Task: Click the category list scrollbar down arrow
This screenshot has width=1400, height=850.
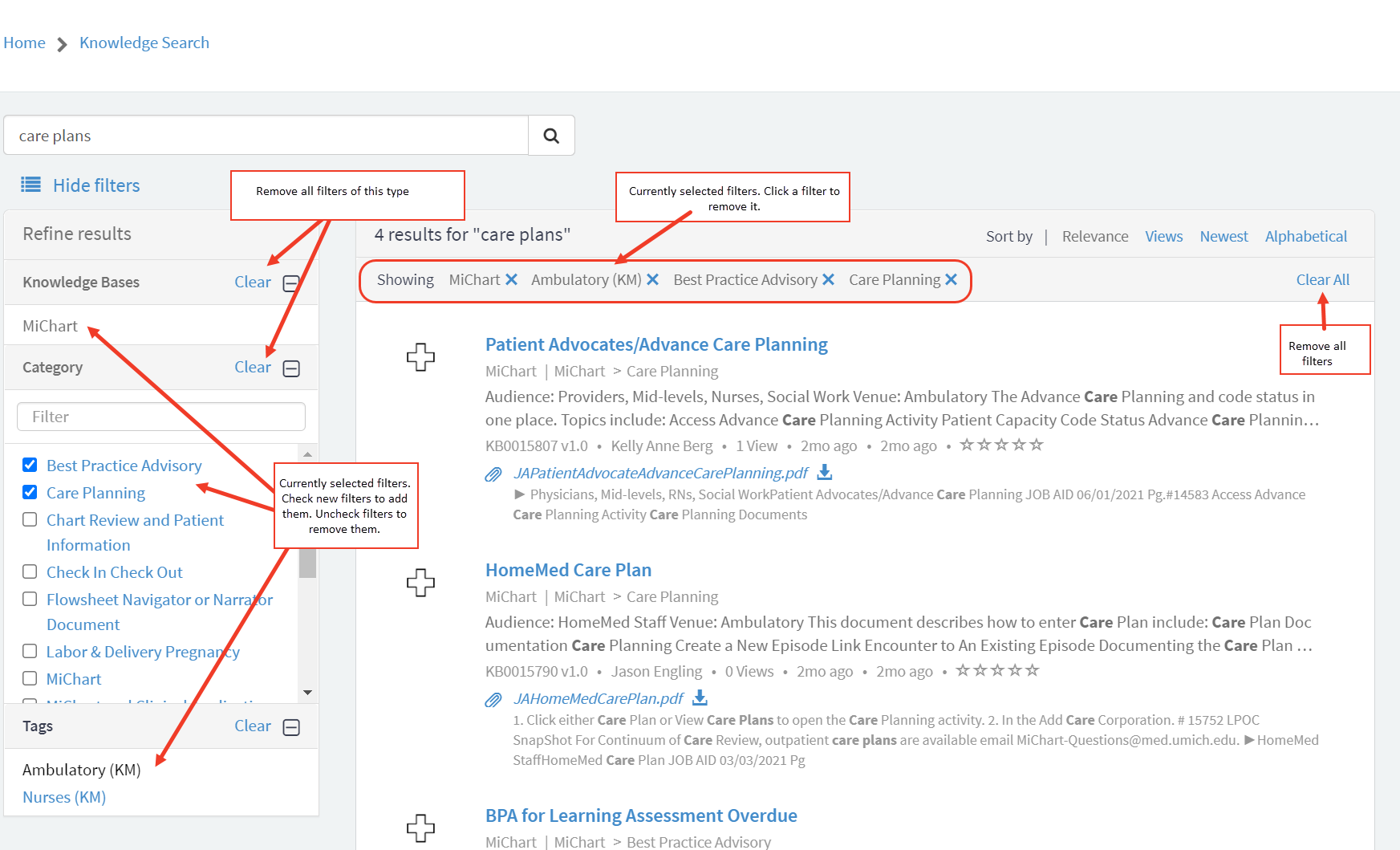Action: tap(307, 692)
